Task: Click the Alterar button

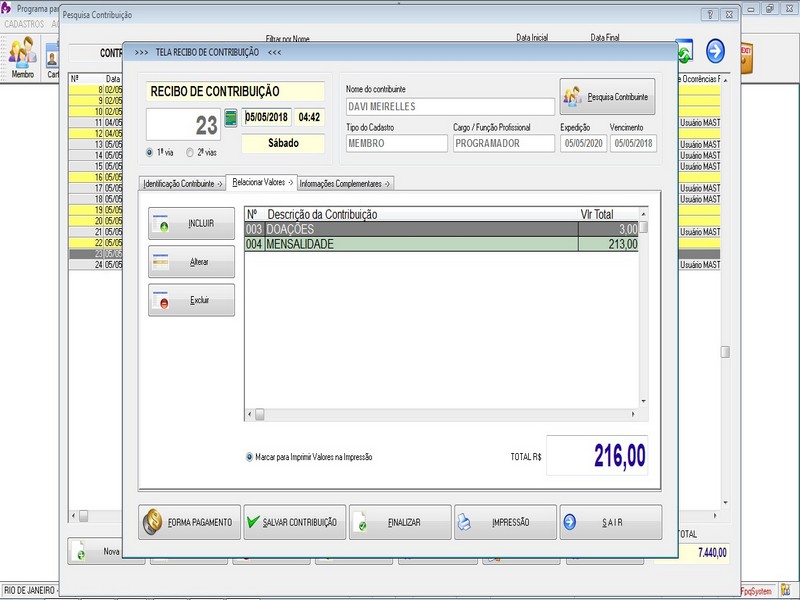Action: pyautogui.click(x=191, y=262)
